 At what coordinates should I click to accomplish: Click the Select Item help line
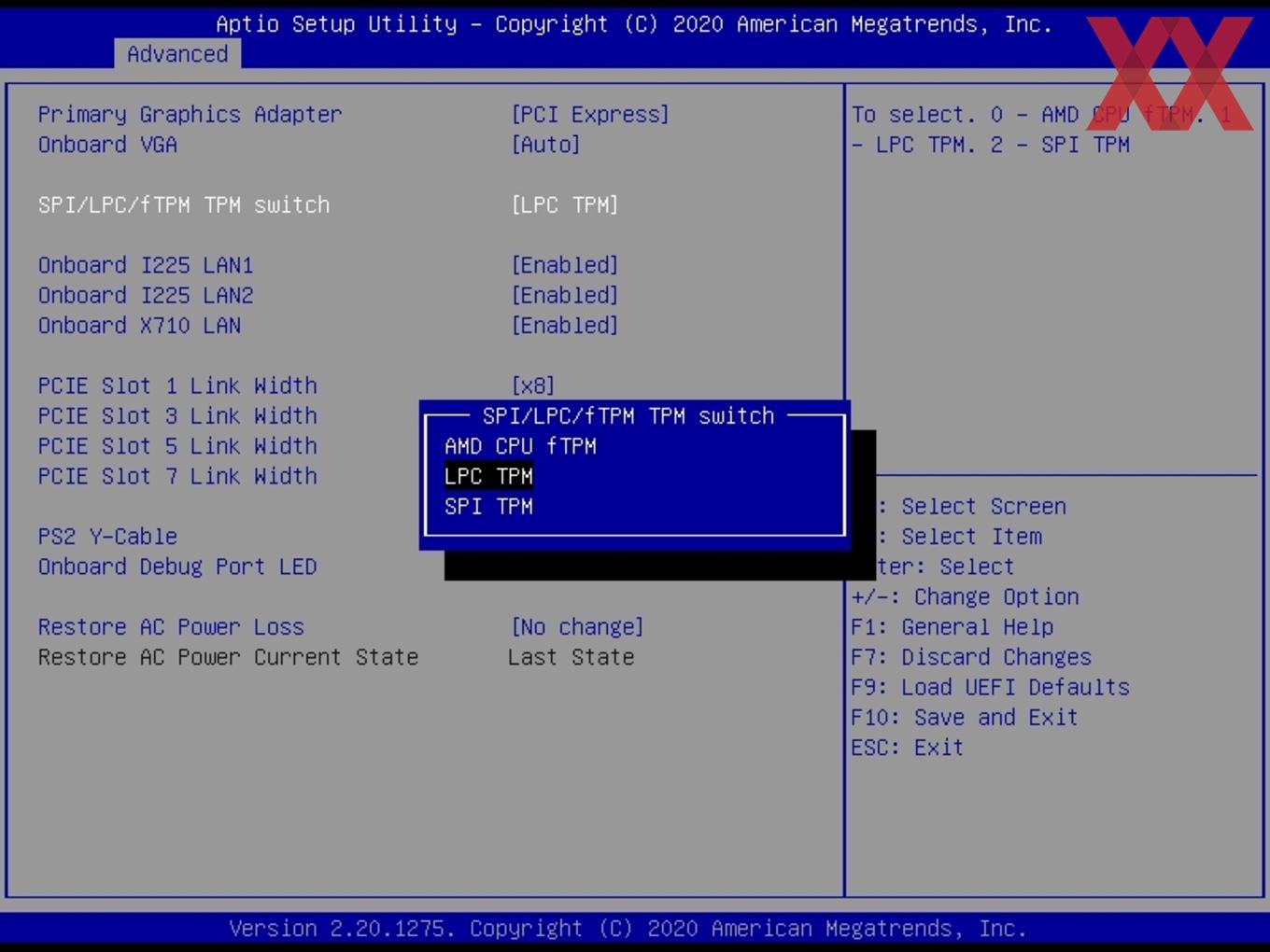(x=959, y=537)
